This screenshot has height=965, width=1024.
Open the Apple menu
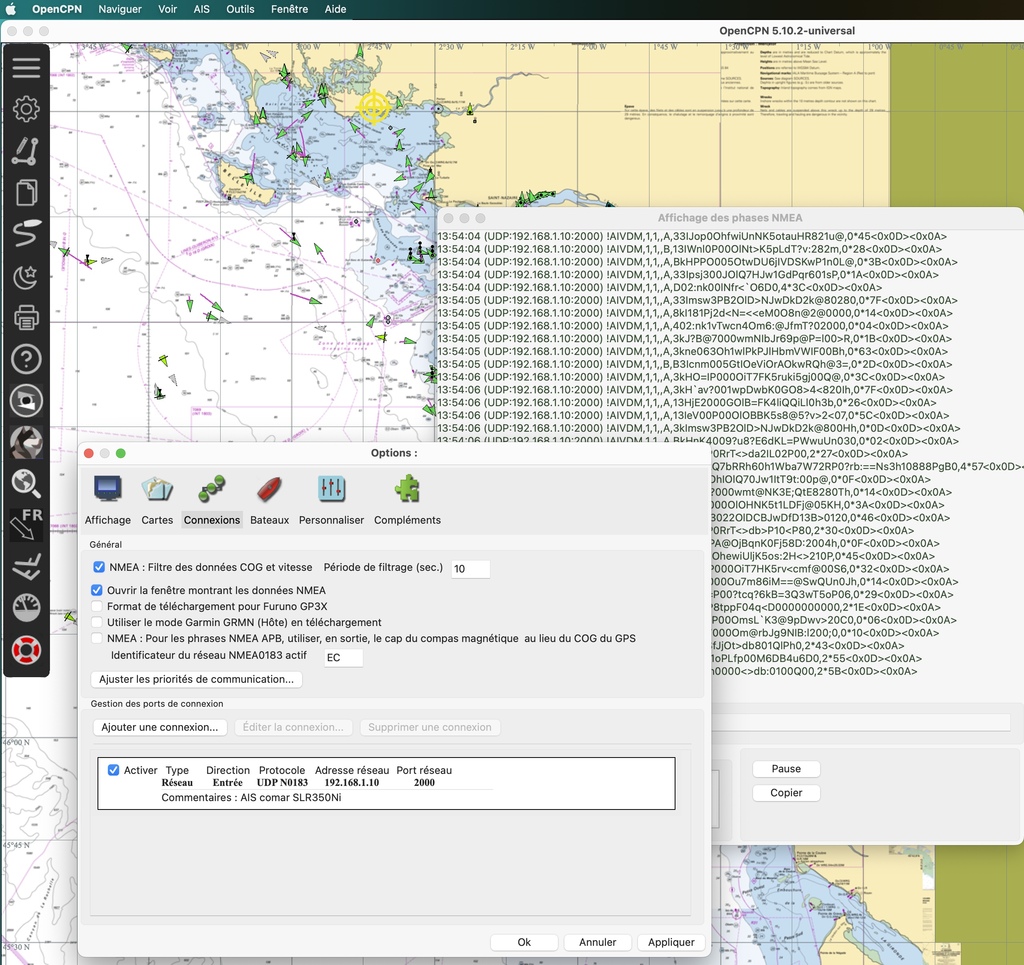(x=10, y=9)
